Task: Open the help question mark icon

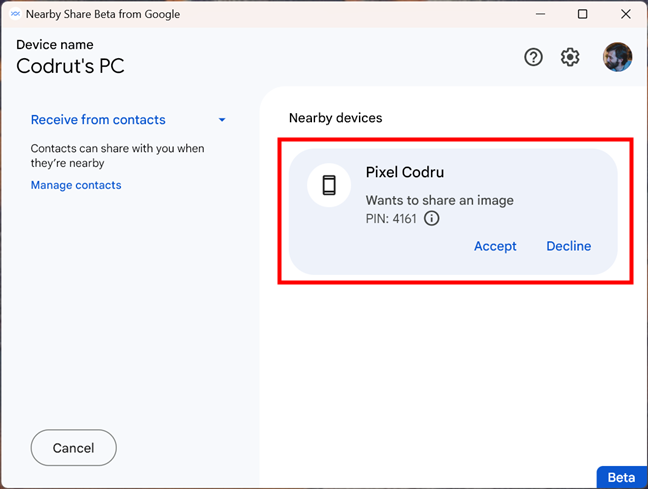Action: click(x=534, y=57)
